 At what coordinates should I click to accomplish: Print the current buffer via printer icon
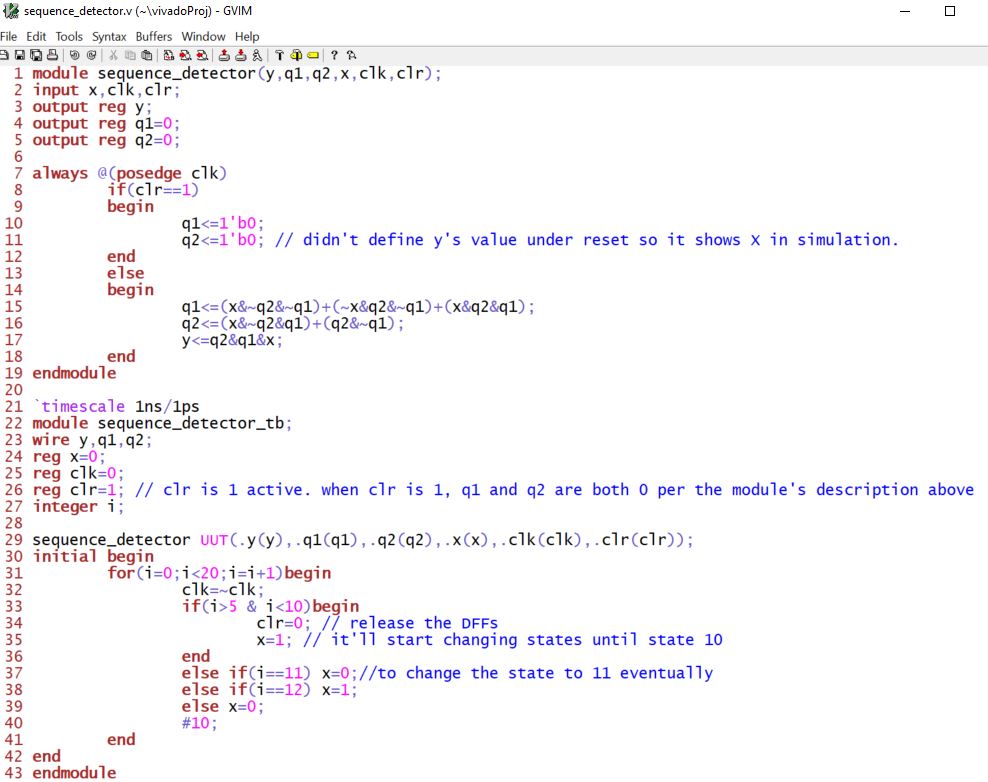point(52,55)
